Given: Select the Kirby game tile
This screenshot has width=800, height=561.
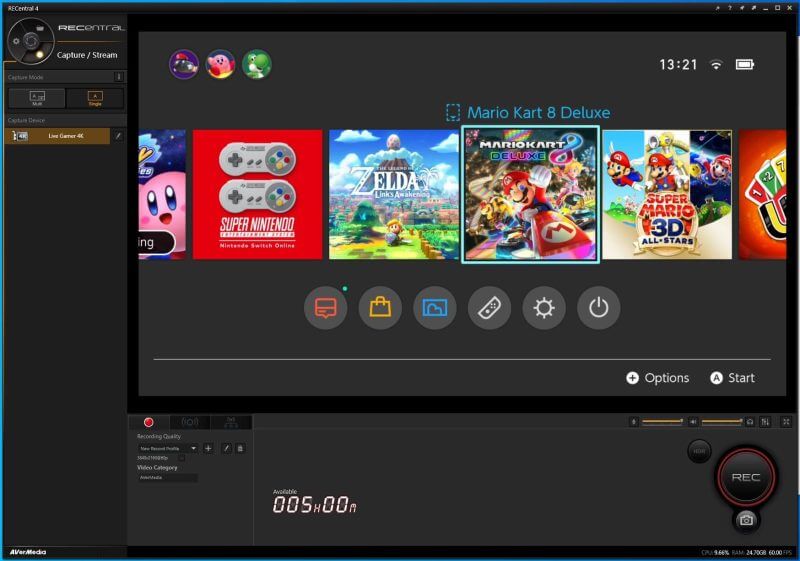Looking at the screenshot, I should (162, 194).
